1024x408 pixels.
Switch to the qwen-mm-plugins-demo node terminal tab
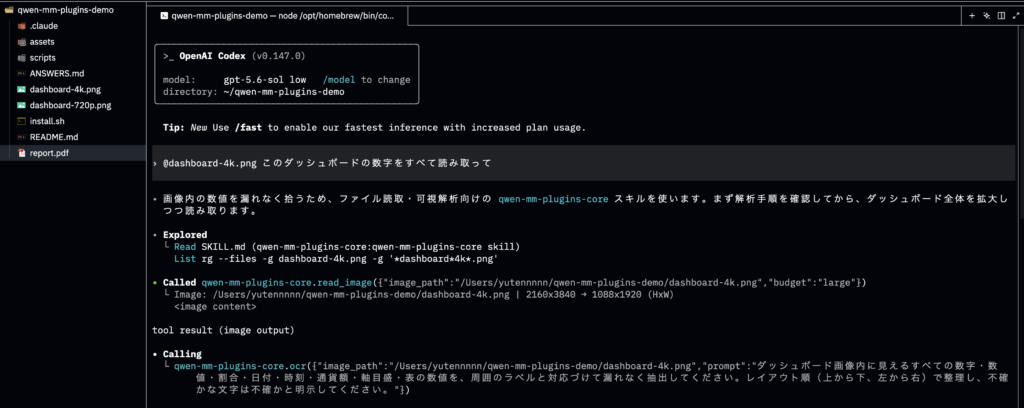(x=280, y=16)
